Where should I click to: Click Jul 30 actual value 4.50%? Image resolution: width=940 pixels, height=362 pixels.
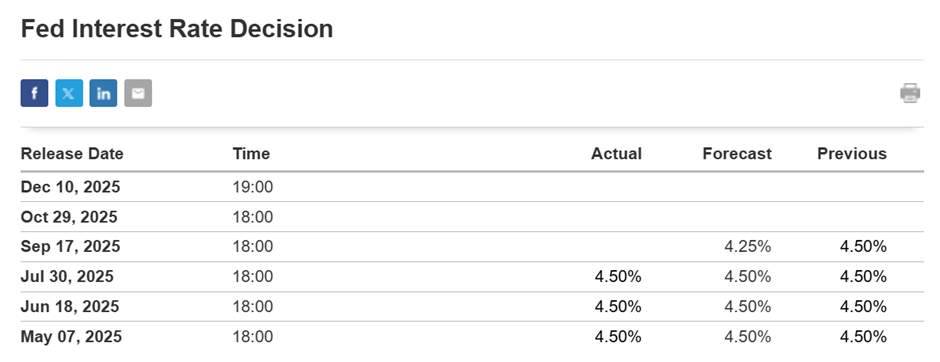(618, 276)
